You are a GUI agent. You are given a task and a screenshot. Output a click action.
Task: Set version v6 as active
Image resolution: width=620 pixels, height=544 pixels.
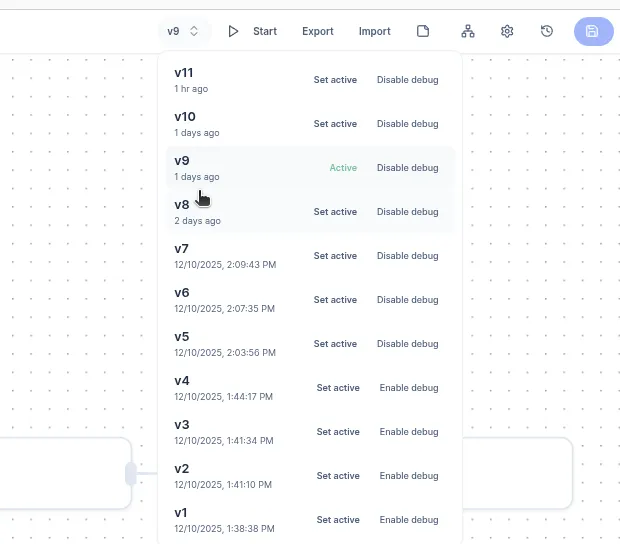pos(335,300)
